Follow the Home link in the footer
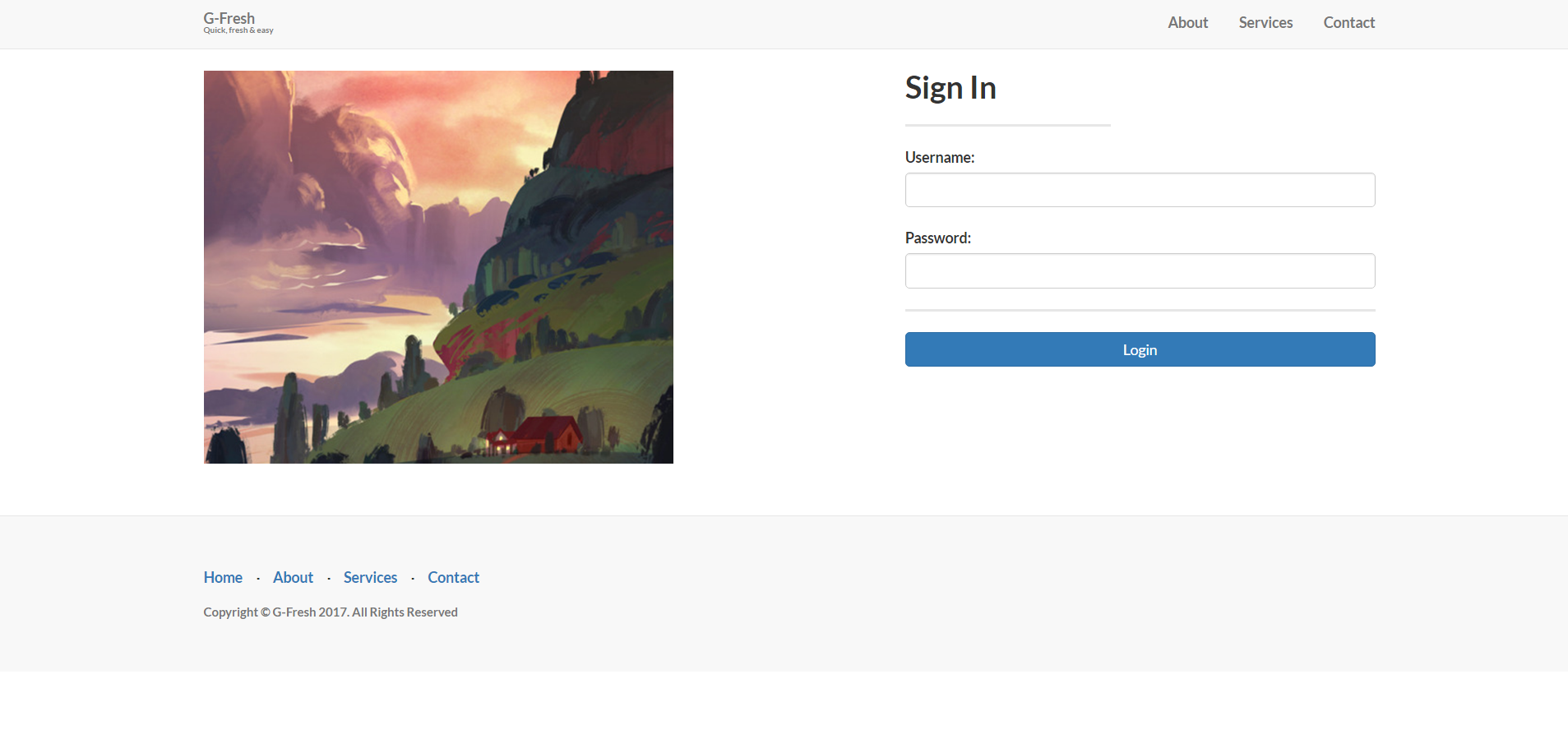 click(223, 577)
